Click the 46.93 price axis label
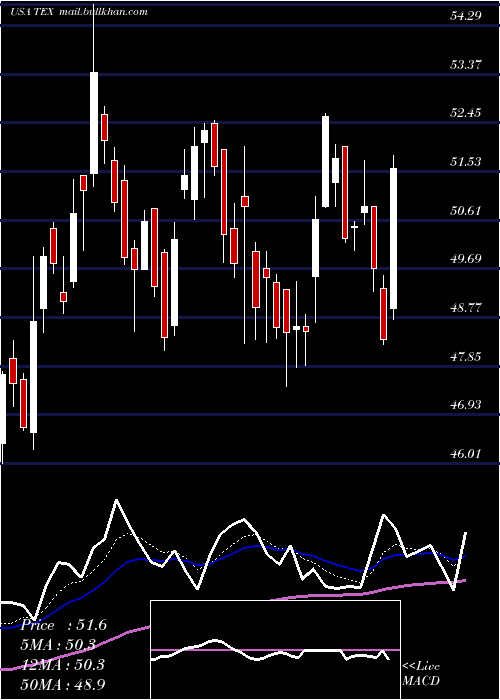 pyautogui.click(x=465, y=405)
